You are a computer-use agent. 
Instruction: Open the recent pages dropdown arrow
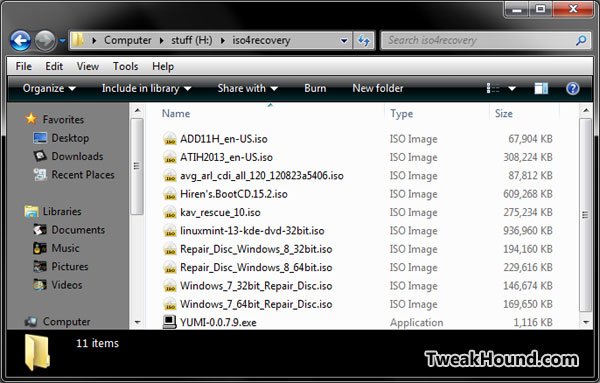tap(62, 40)
